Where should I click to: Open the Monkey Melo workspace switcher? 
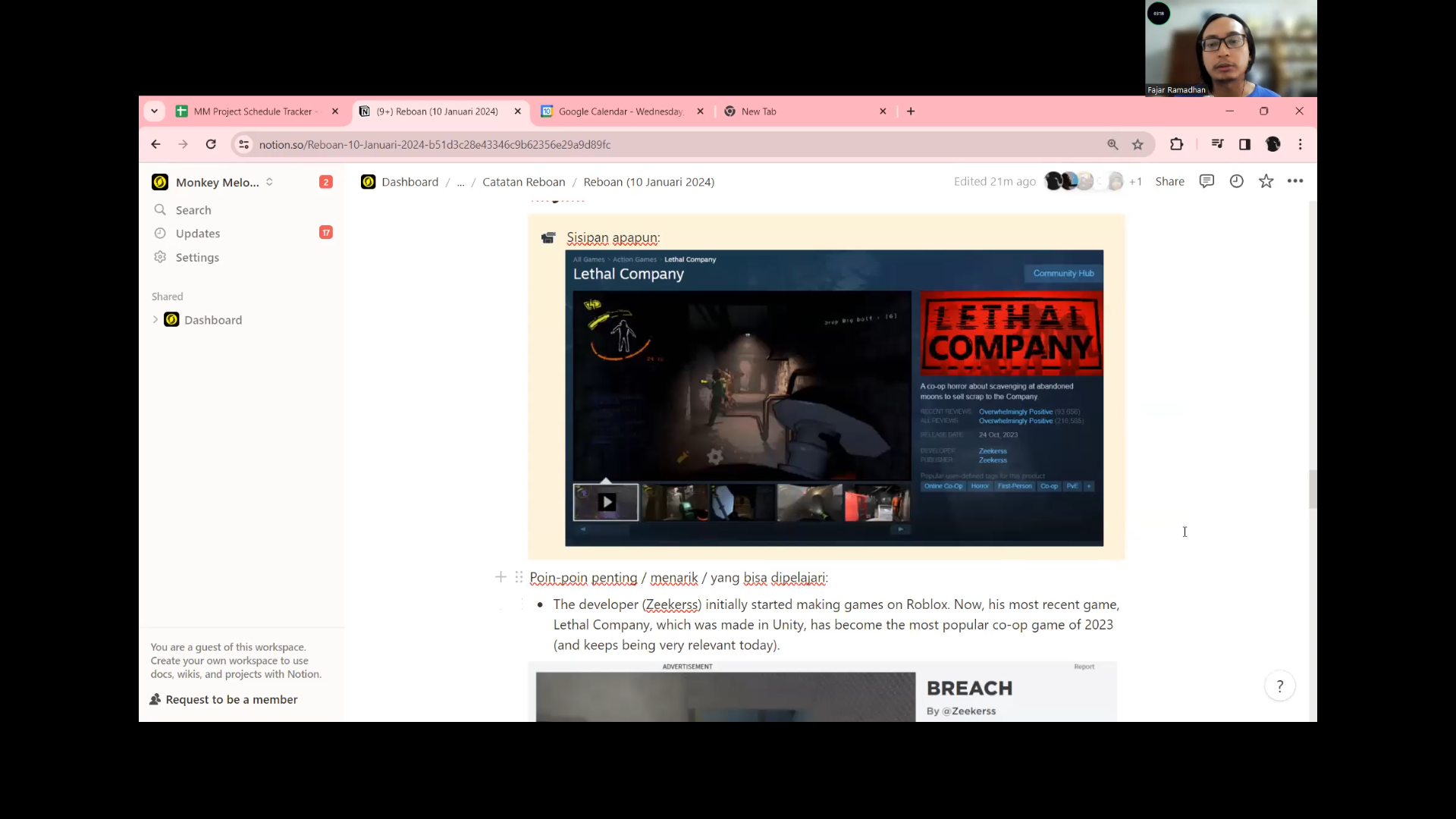213,182
